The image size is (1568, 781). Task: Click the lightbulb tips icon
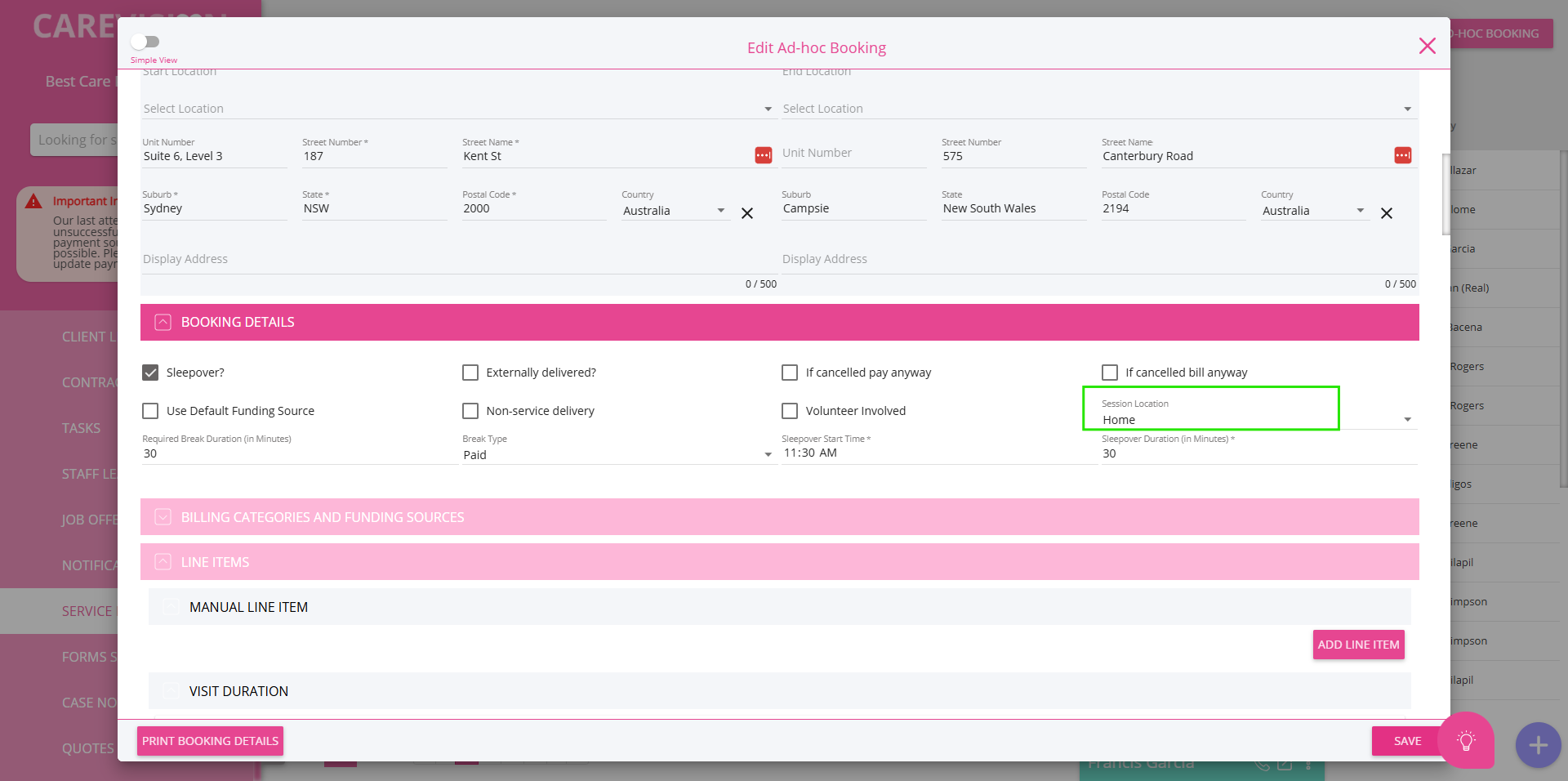(1466, 741)
